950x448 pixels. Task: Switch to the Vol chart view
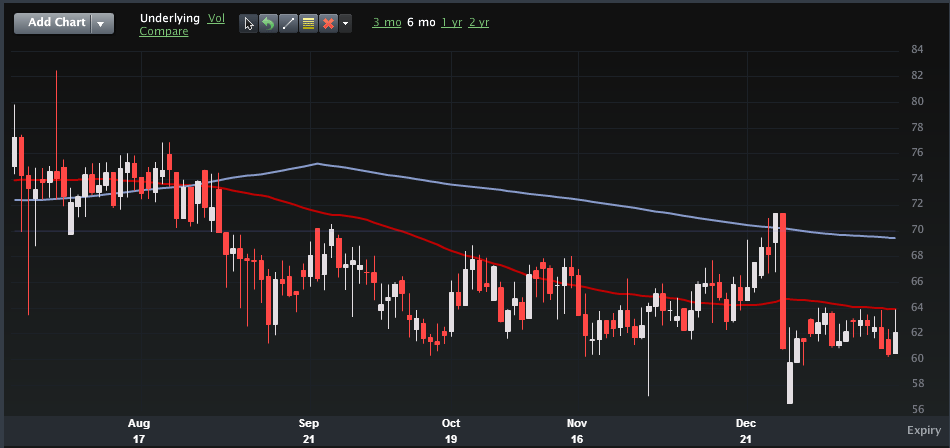[216, 18]
